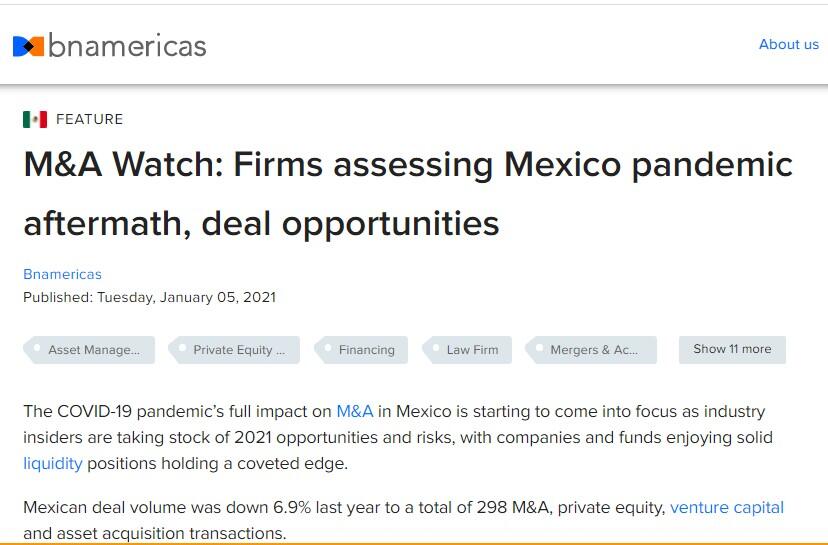Screen dimensions: 828x545
Task: Open the Law Firm tag
Action: click(x=472, y=350)
